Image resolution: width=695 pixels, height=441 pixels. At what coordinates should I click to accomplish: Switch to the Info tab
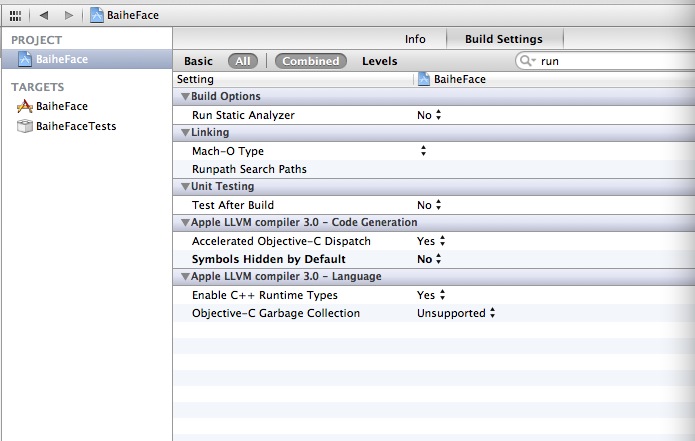(415, 39)
